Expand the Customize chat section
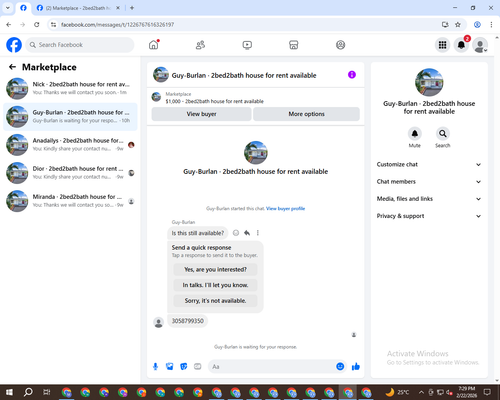500x400 pixels. click(429, 164)
